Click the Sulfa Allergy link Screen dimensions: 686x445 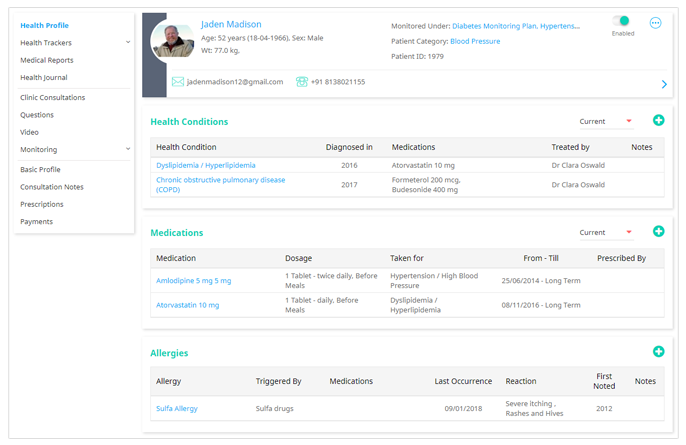[177, 408]
